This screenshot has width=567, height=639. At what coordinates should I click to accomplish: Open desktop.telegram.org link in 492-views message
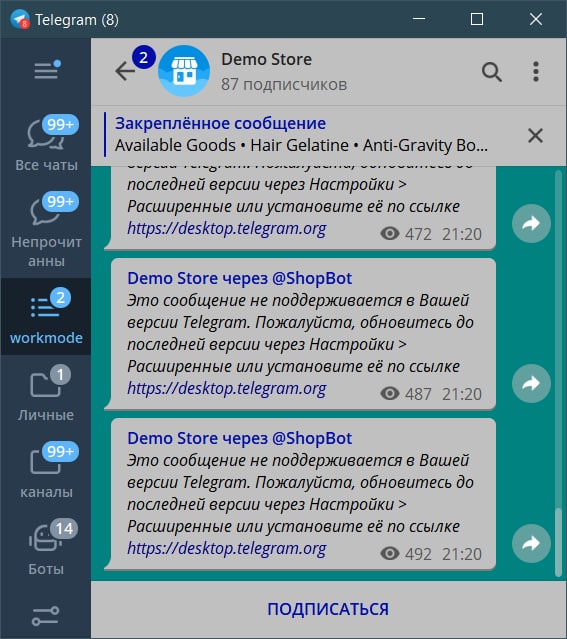coord(227,549)
